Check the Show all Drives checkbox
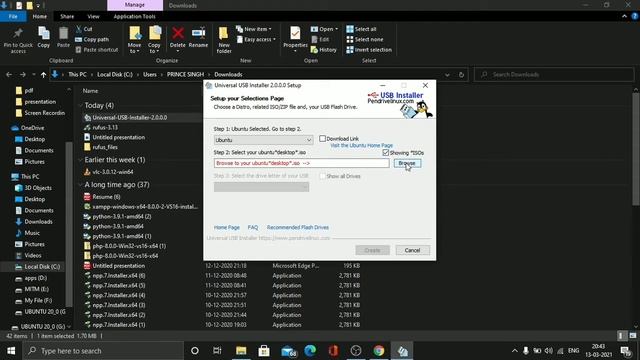This screenshot has height=360, width=640. click(x=322, y=176)
